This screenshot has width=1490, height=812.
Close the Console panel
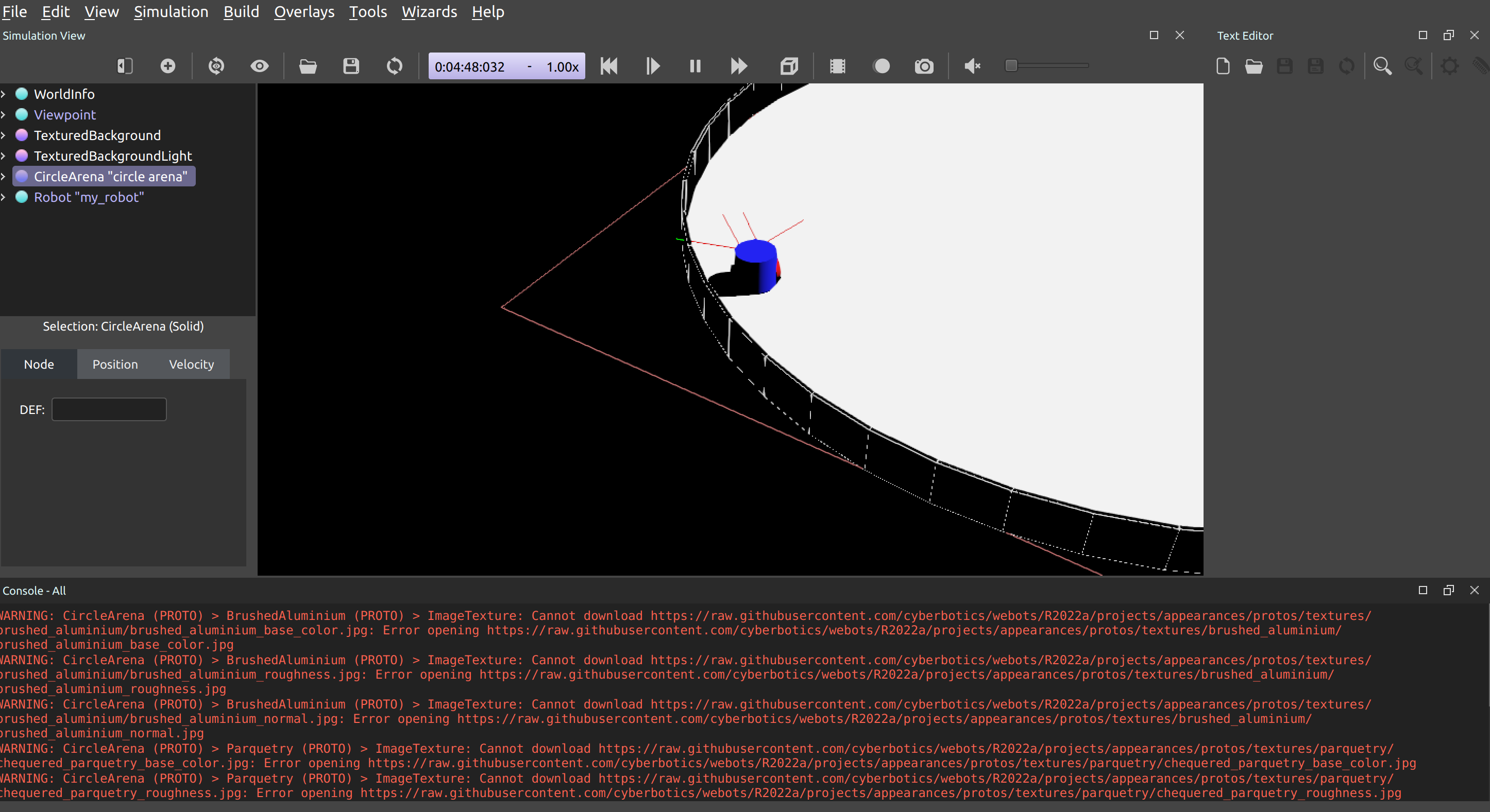(1475, 590)
